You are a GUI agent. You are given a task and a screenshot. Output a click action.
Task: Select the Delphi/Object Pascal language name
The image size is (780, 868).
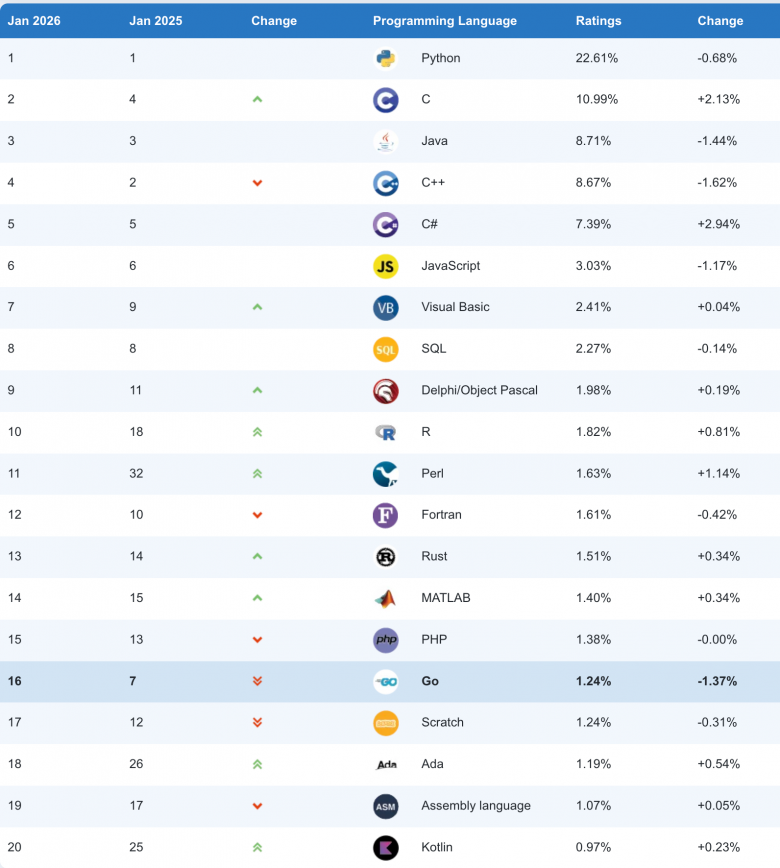tap(479, 390)
